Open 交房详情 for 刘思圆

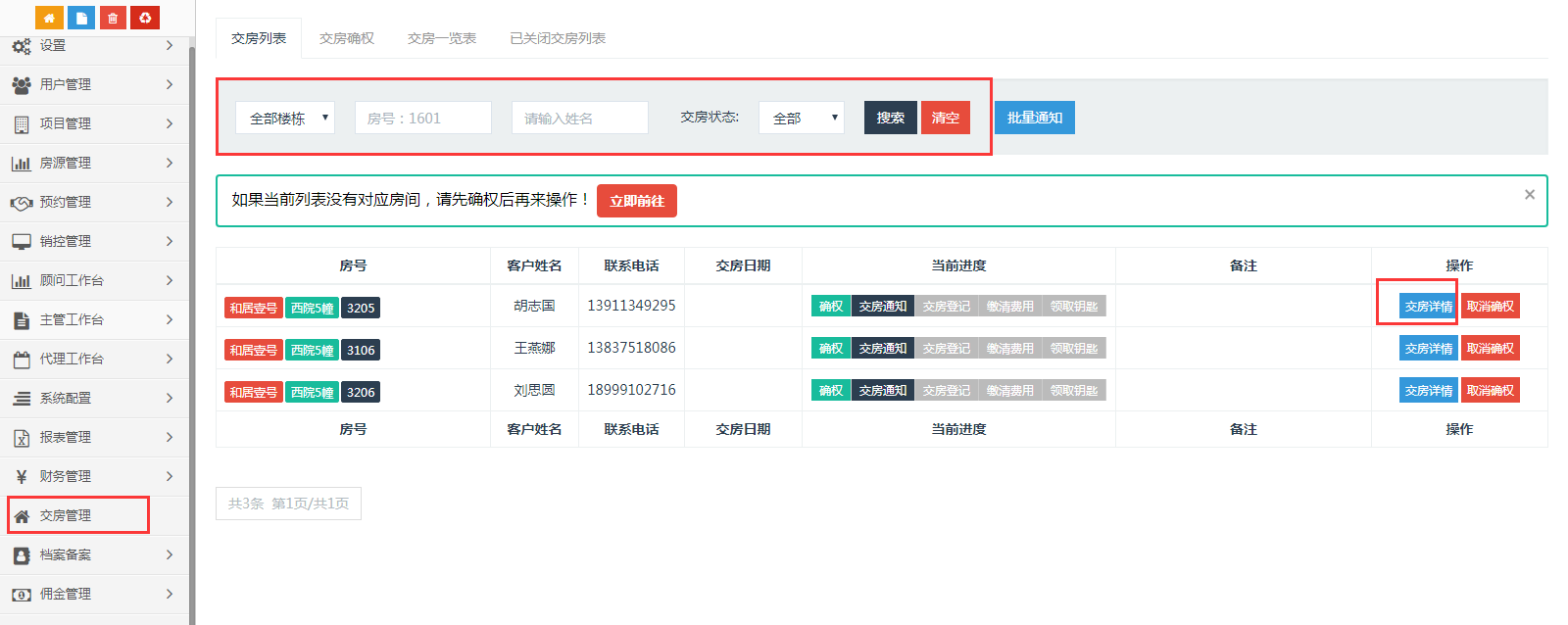click(x=1429, y=391)
